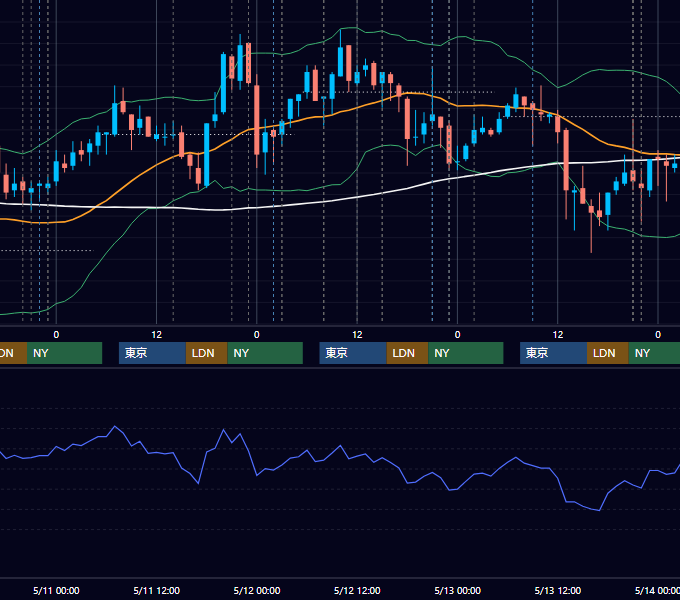This screenshot has width=680, height=600.
Task: Click the 5/13 12:00 date label
Action: [558, 590]
